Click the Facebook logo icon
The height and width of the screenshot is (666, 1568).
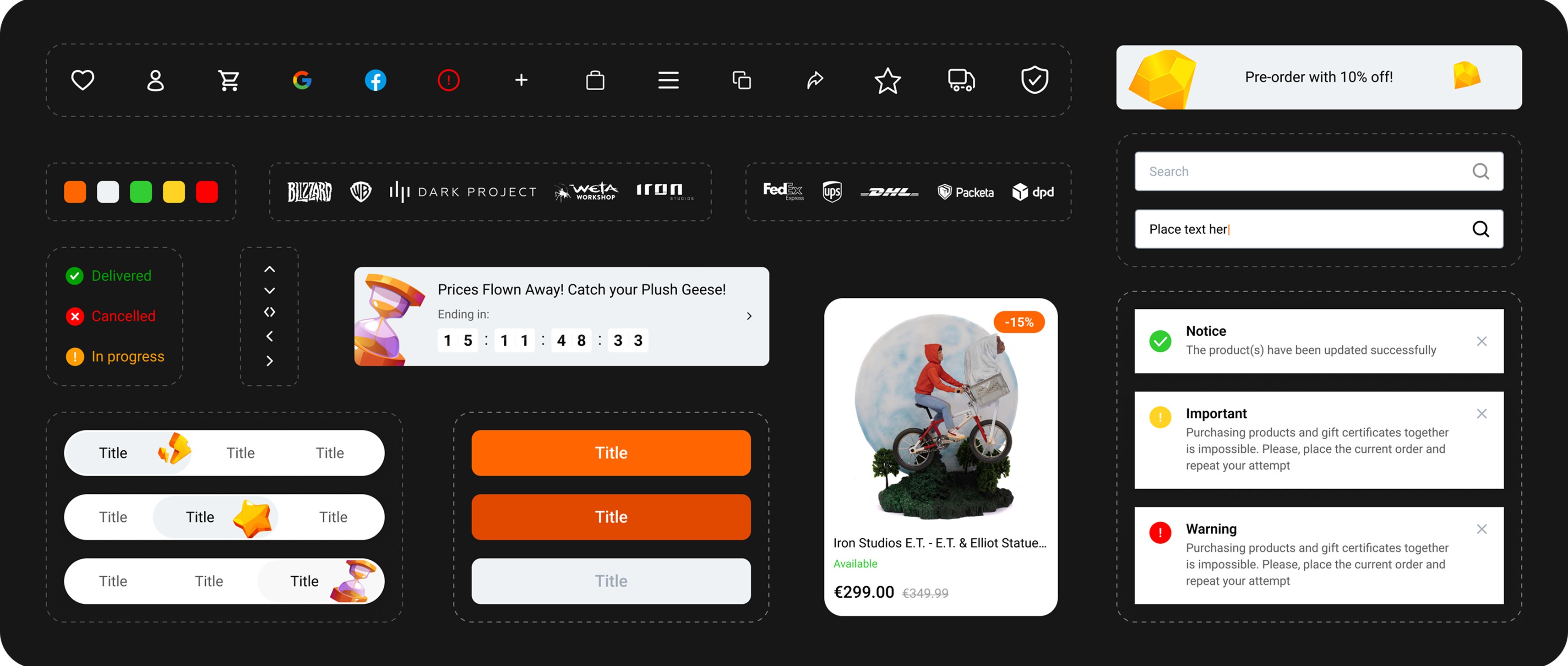click(x=376, y=80)
